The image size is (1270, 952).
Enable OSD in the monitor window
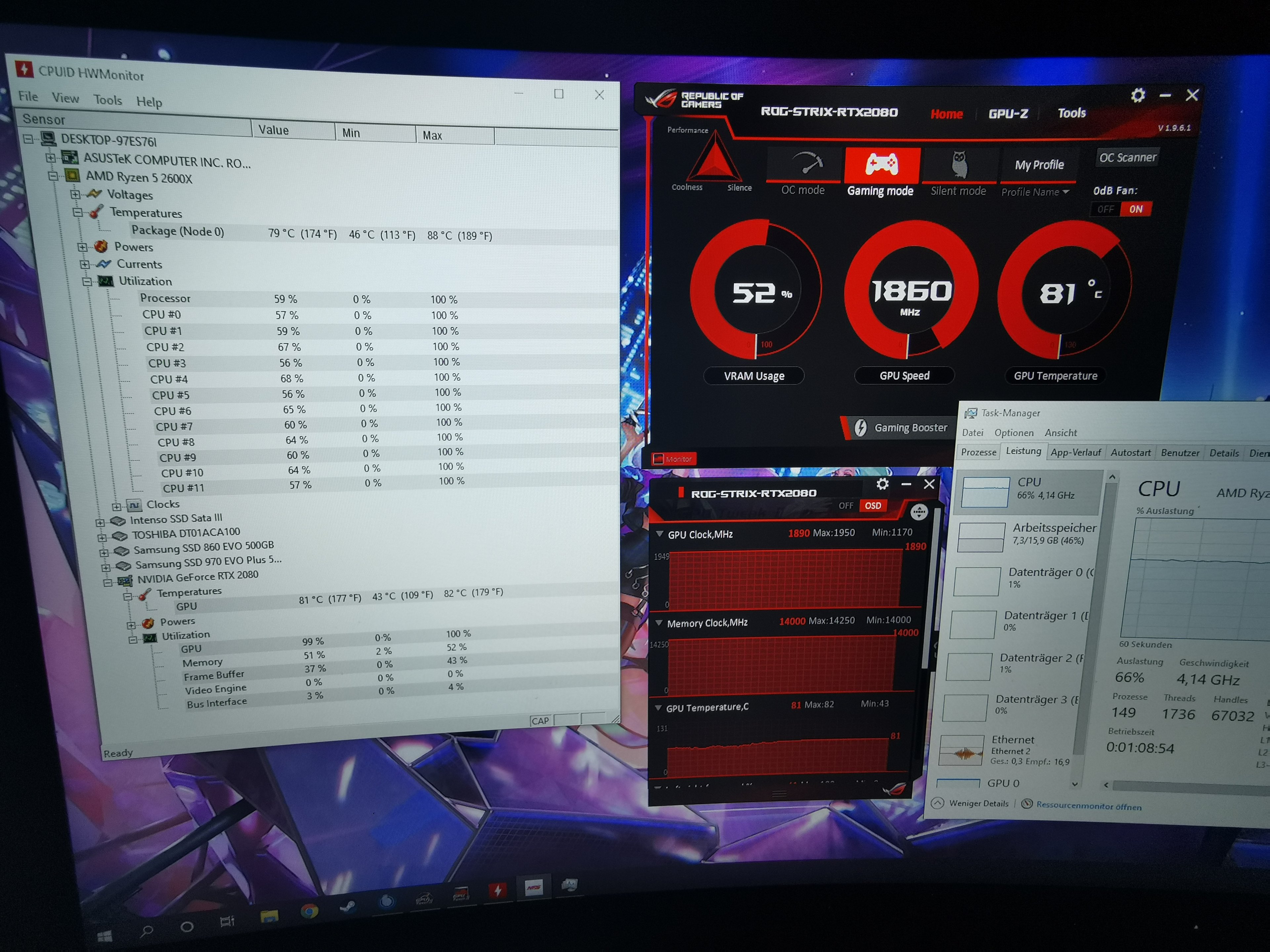873,505
